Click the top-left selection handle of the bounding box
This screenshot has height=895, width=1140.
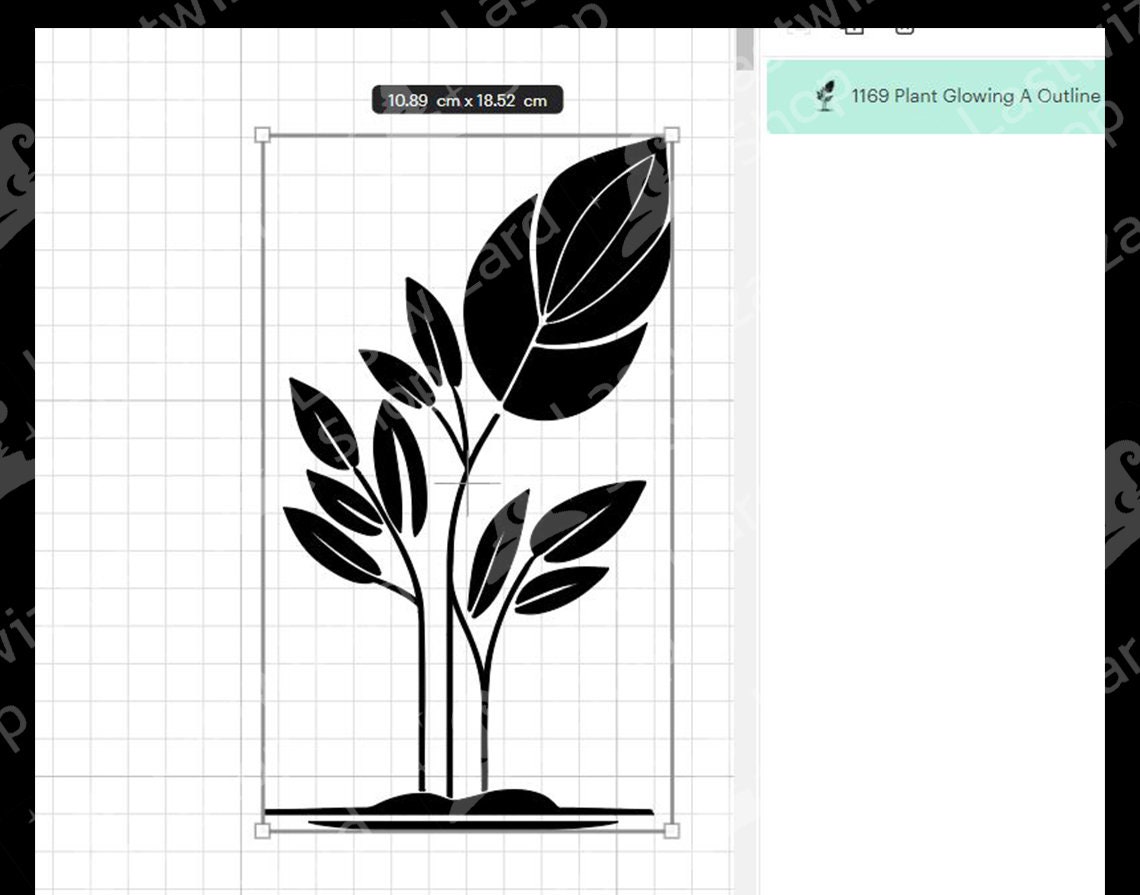[263, 131]
